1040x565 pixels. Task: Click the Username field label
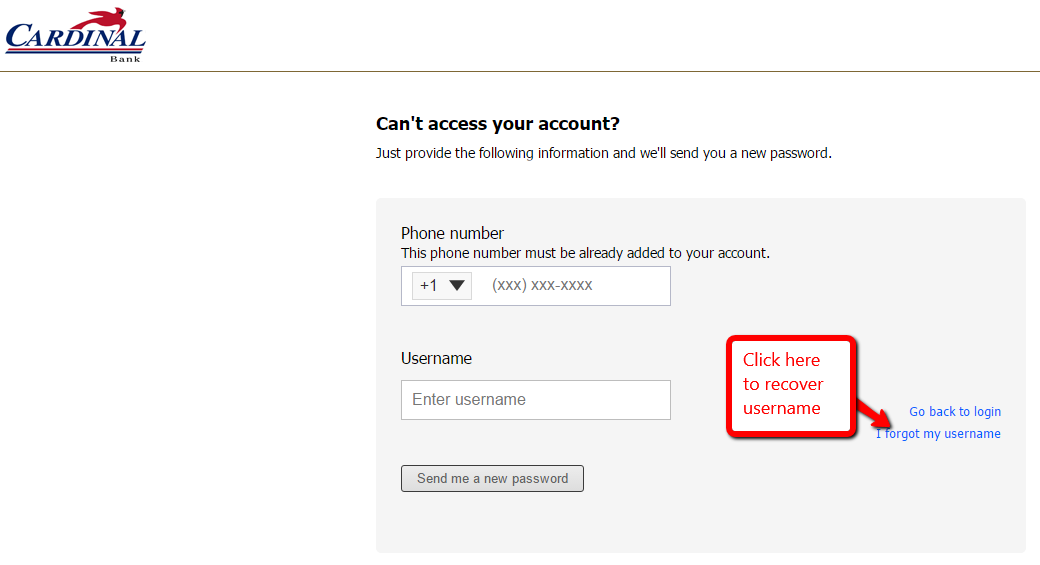click(x=436, y=359)
